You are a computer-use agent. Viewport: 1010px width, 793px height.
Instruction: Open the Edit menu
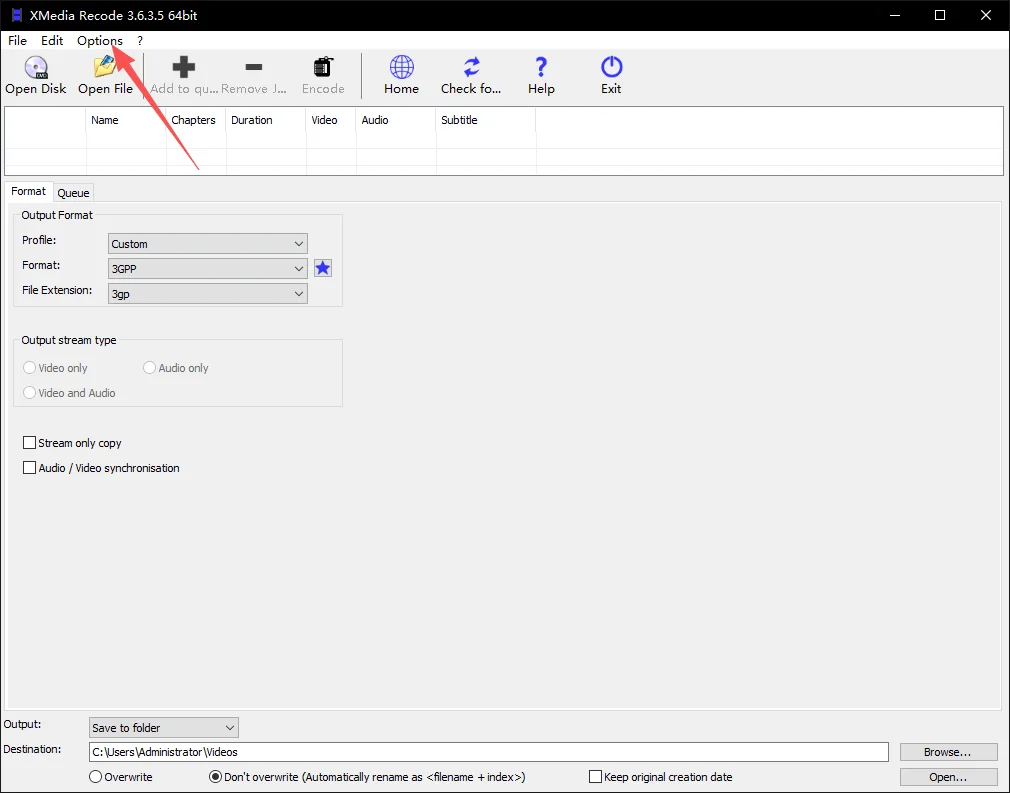[52, 41]
